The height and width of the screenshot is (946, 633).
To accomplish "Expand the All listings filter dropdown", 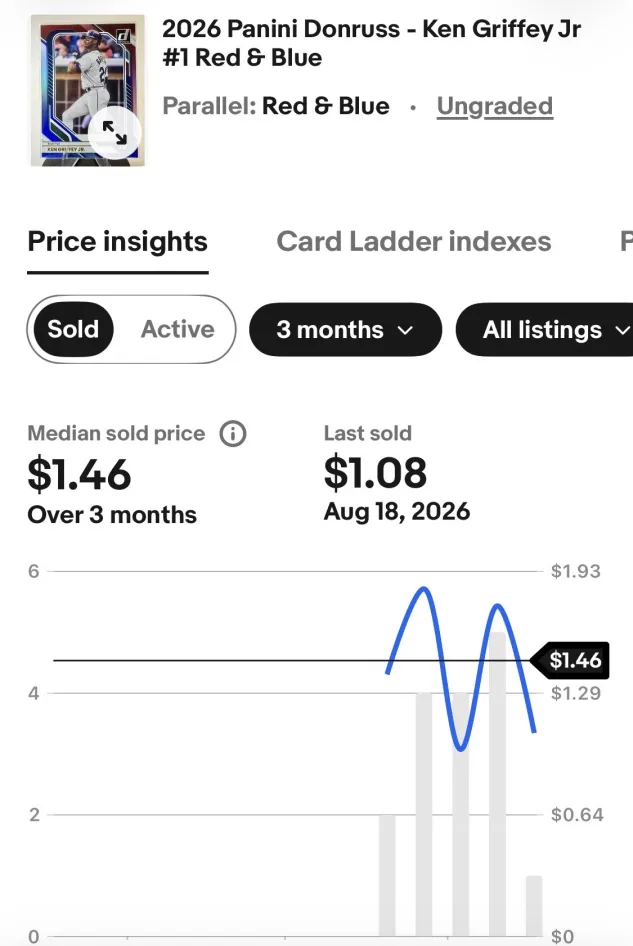I will (x=544, y=329).
